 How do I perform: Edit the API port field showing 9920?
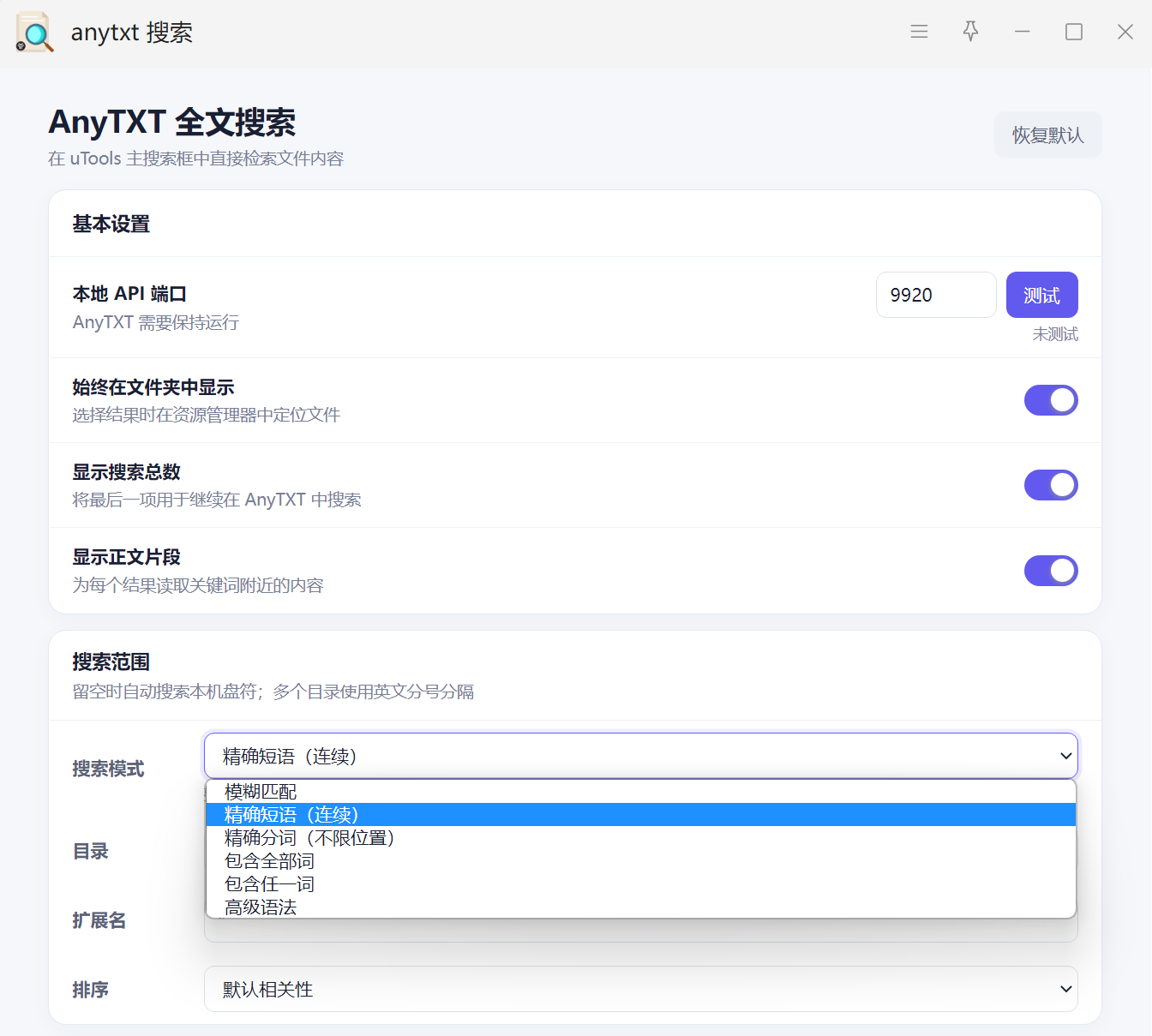(x=936, y=295)
